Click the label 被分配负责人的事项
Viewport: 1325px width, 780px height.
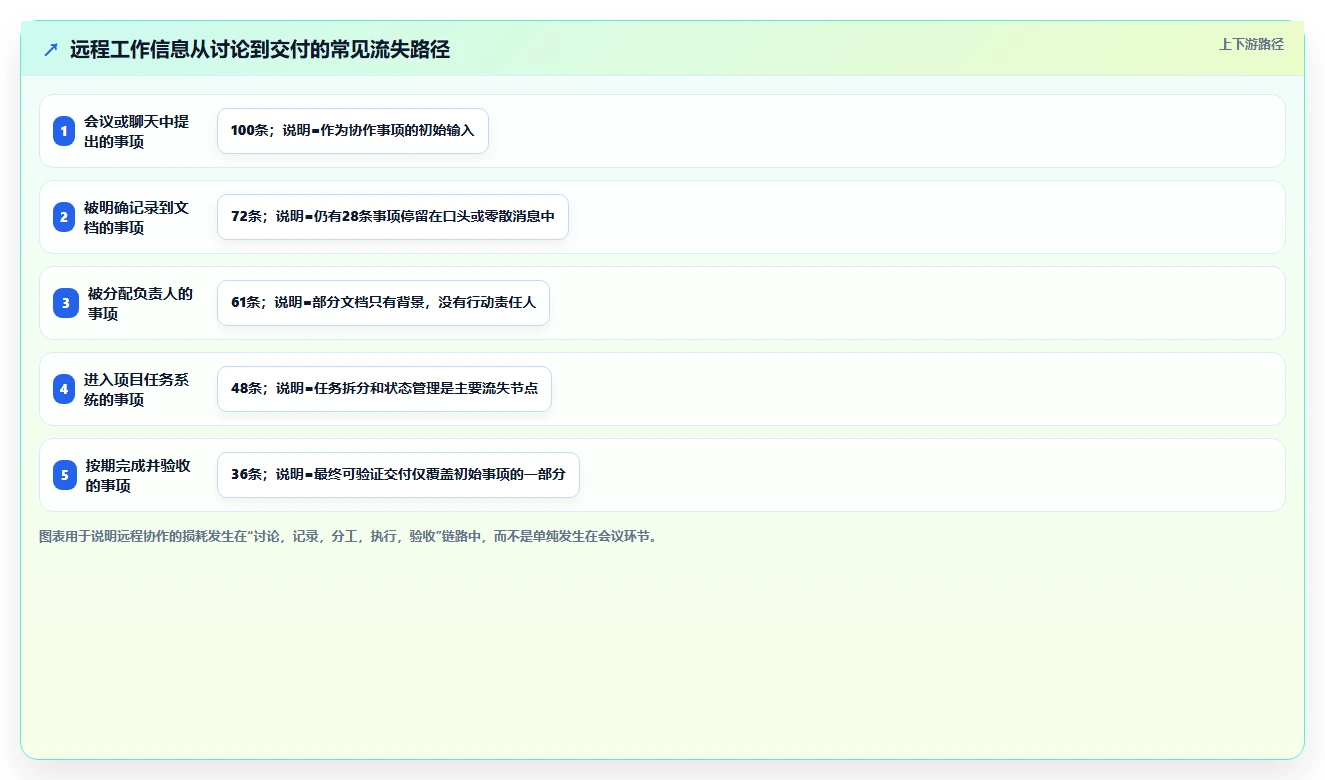click(x=140, y=303)
